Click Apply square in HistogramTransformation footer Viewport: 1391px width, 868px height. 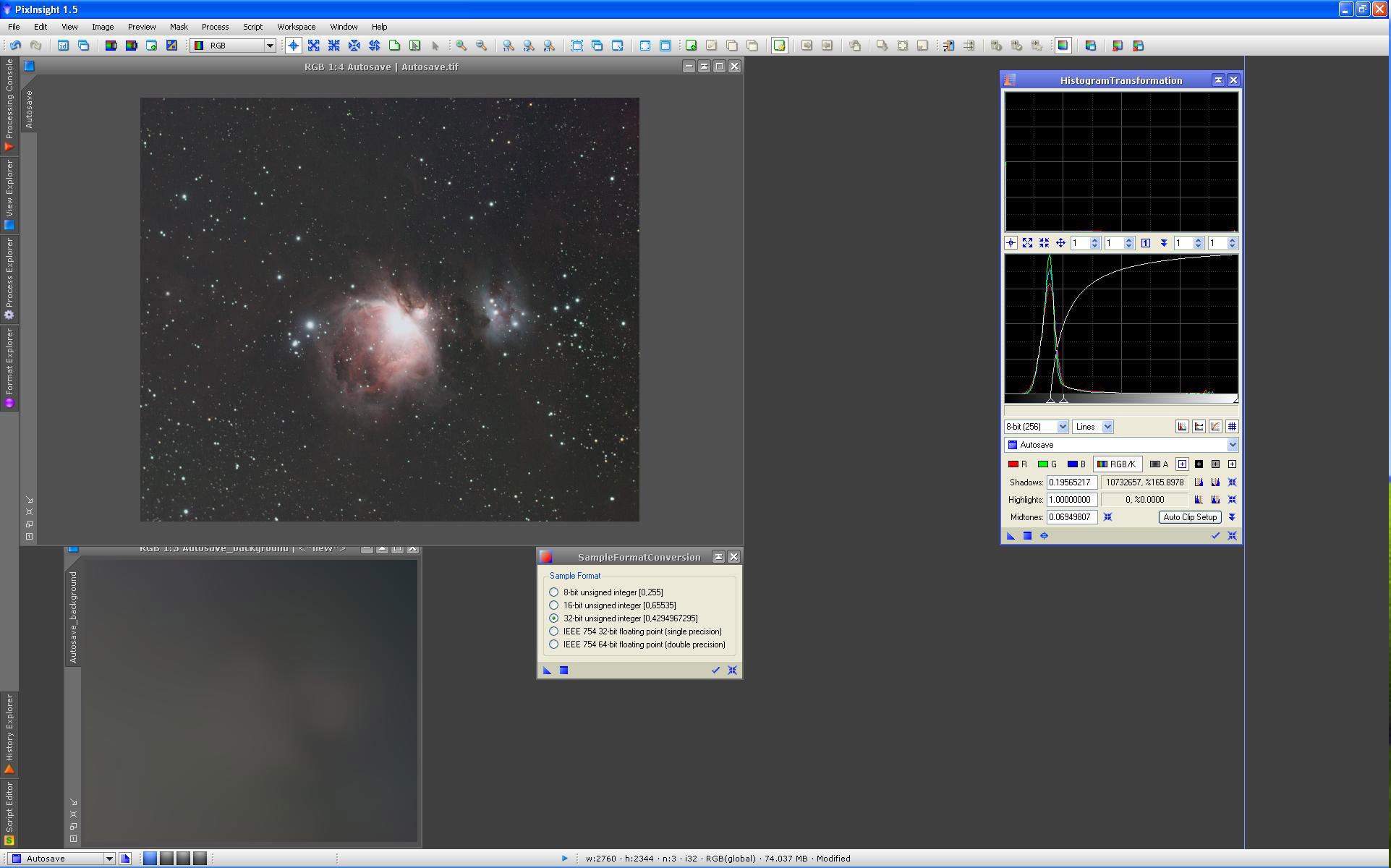tap(1027, 536)
